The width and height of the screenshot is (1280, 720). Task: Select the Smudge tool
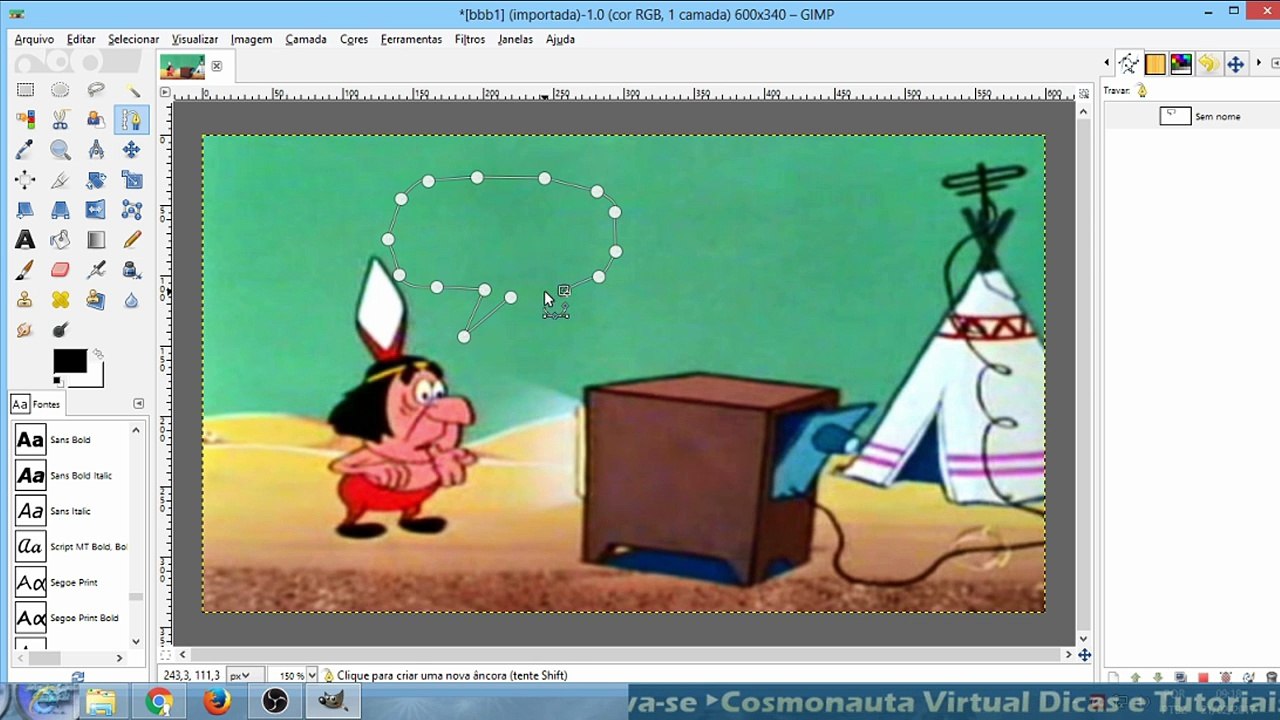point(25,330)
